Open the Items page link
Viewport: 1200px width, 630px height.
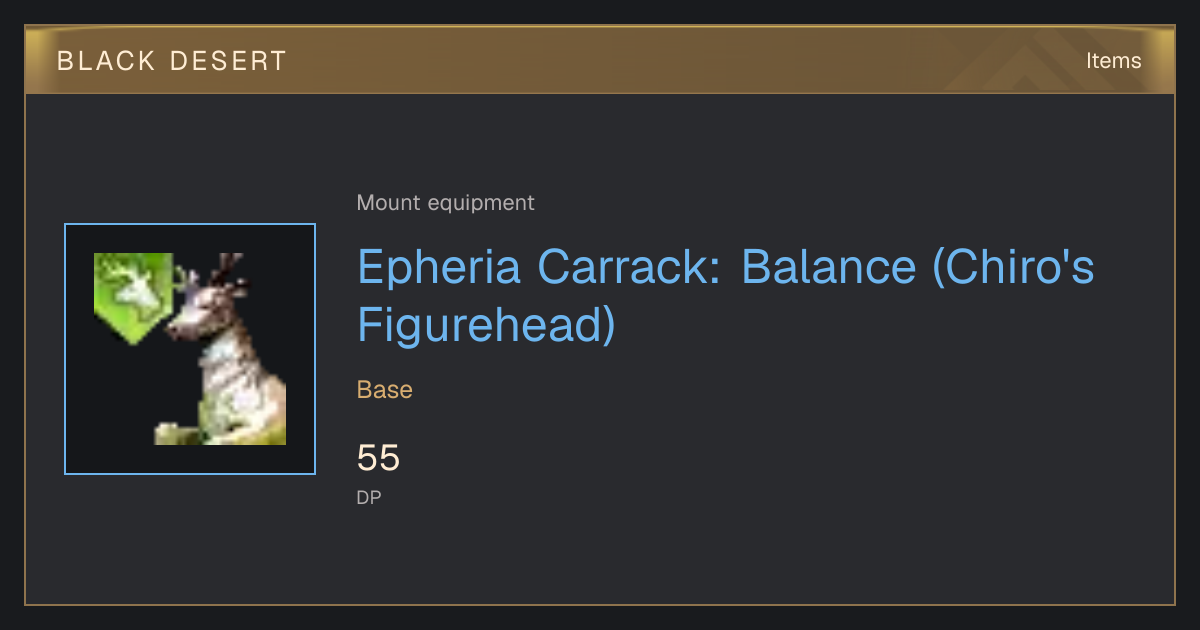1113,61
